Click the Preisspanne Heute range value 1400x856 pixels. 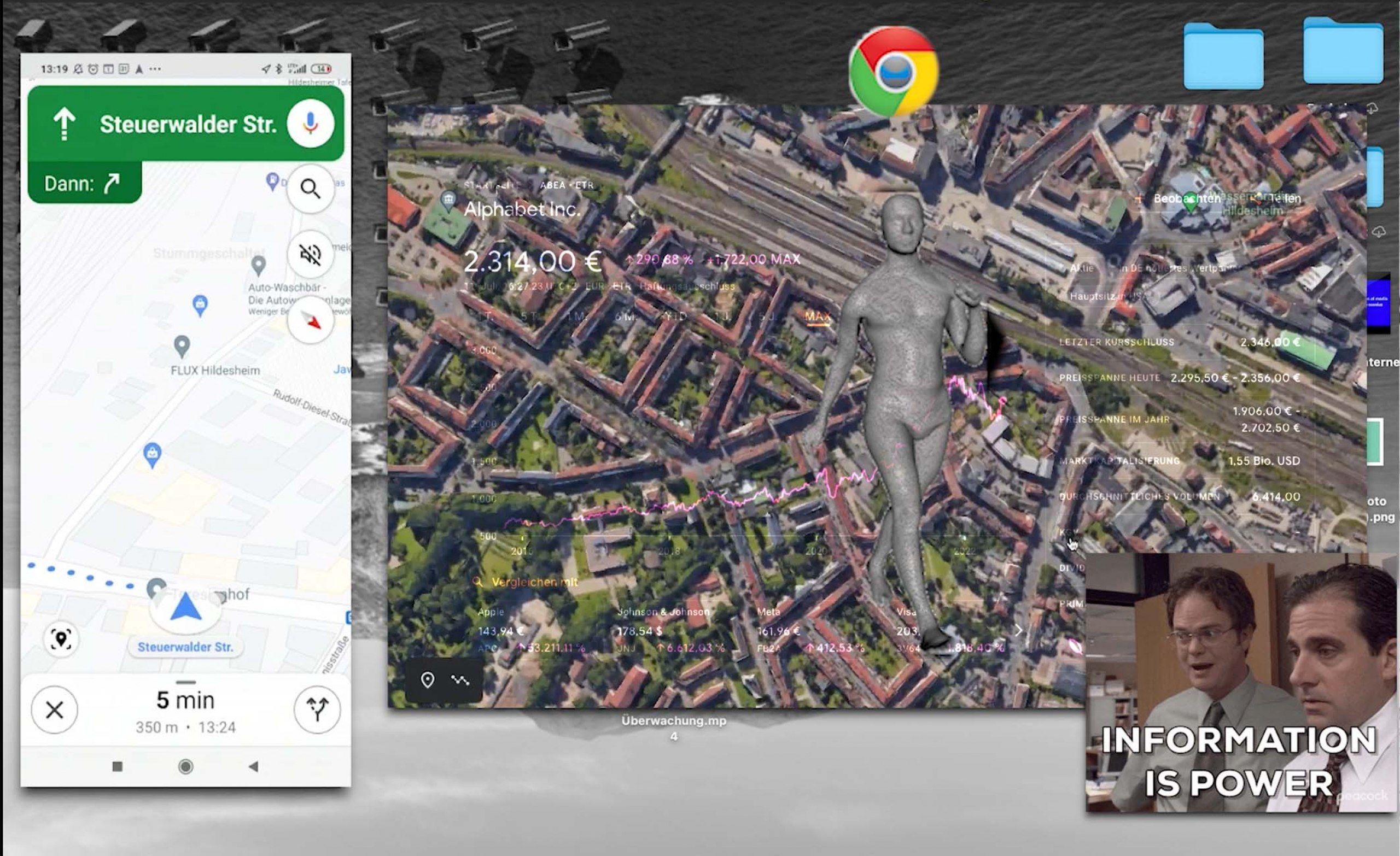point(1235,378)
